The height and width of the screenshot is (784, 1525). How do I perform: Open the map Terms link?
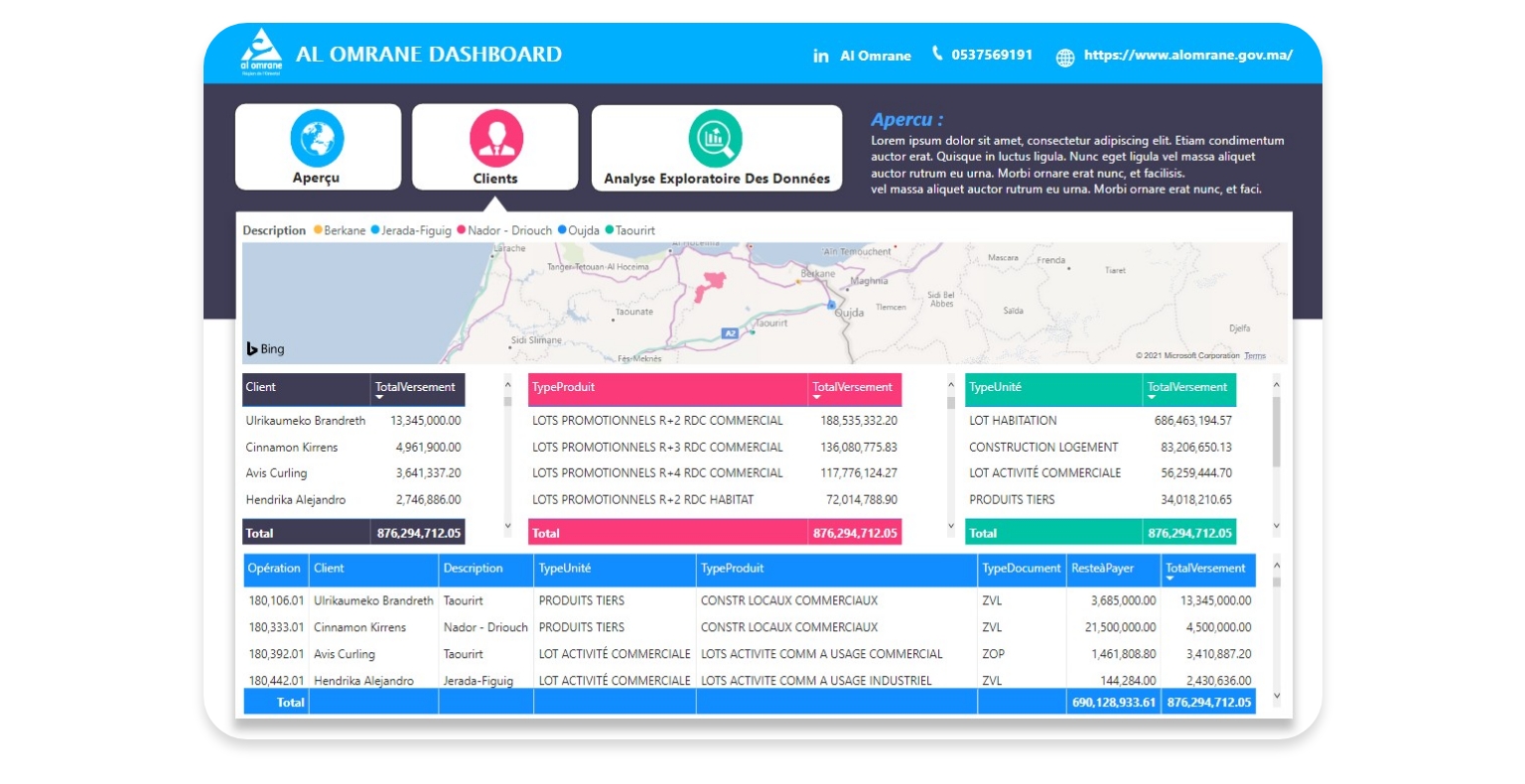click(1255, 356)
